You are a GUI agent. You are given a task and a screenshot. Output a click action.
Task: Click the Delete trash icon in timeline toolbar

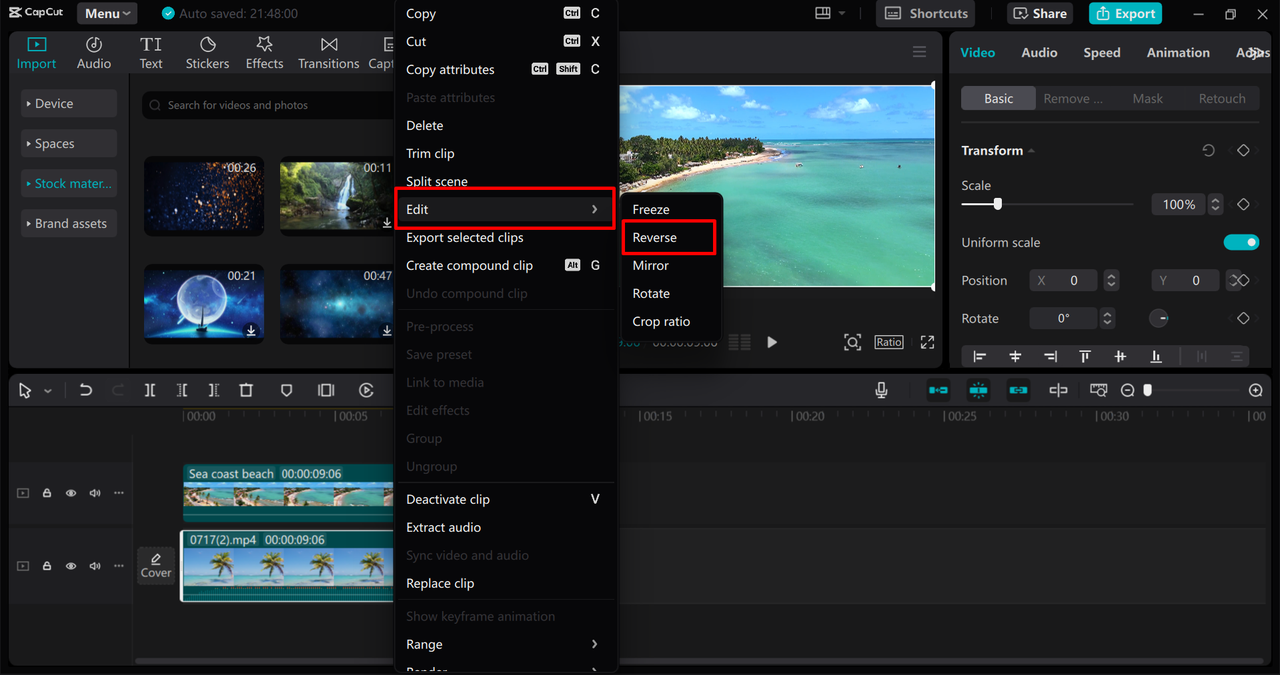point(246,390)
